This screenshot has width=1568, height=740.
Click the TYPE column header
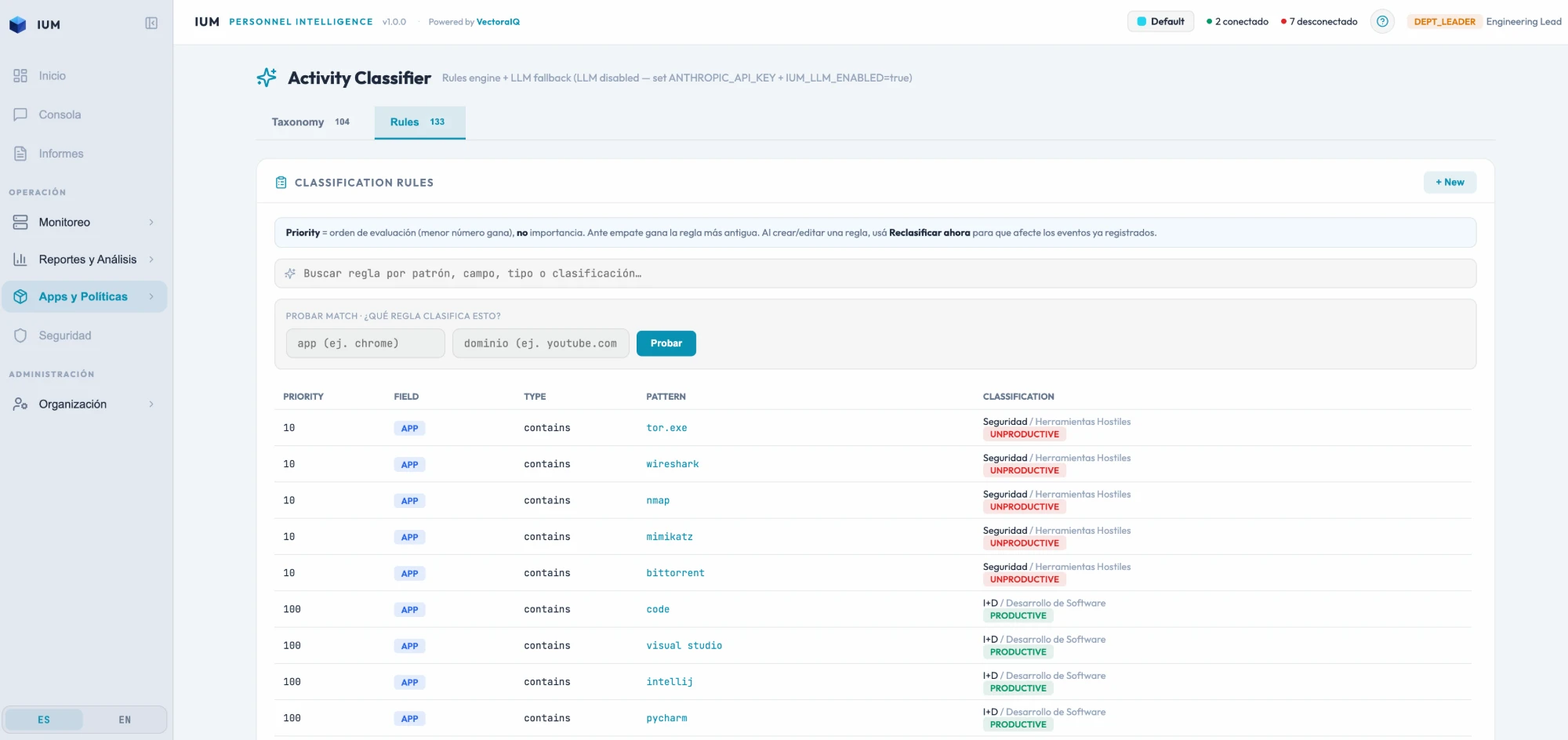click(535, 397)
